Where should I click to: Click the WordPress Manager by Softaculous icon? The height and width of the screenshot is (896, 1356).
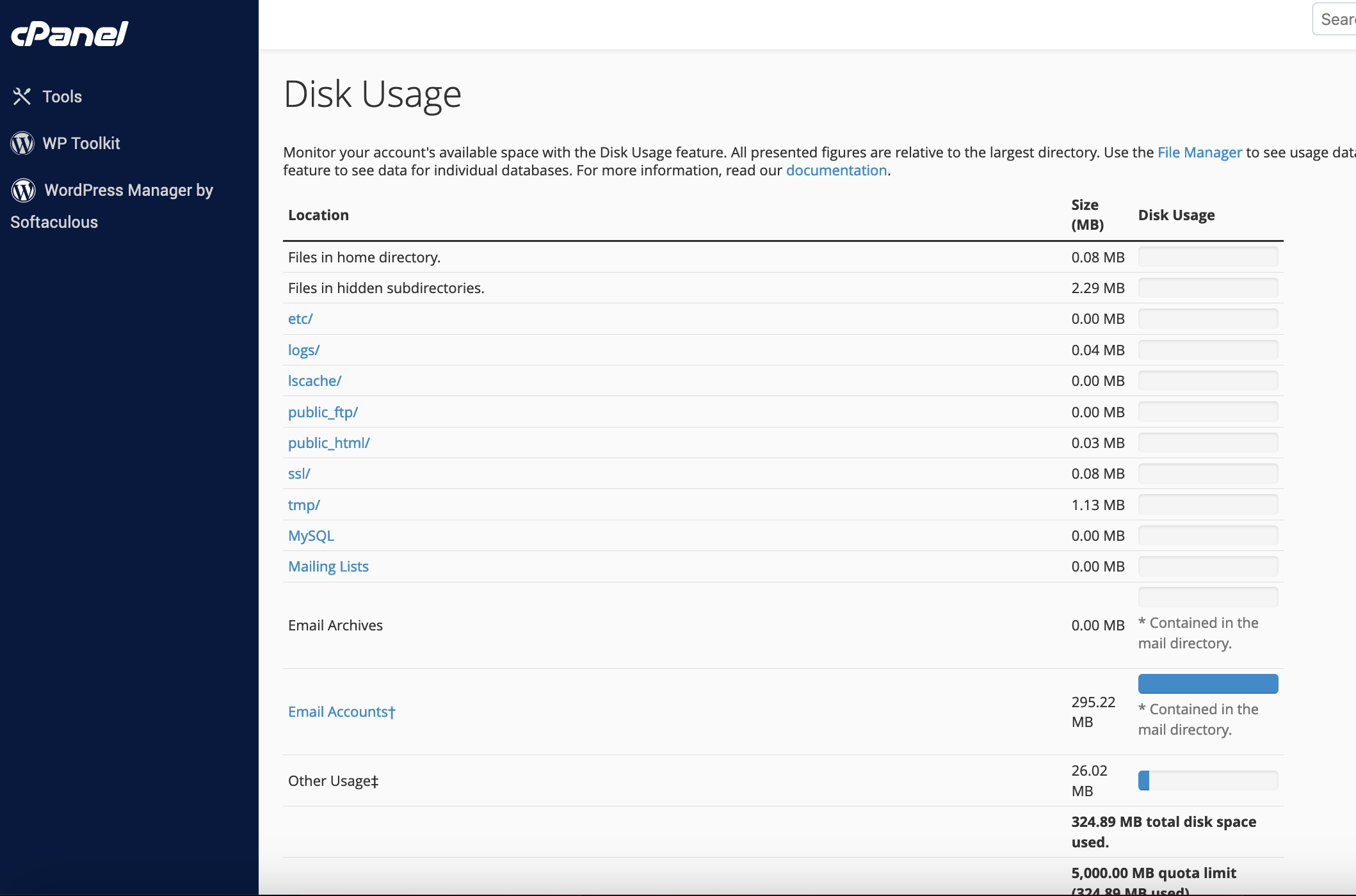(23, 190)
